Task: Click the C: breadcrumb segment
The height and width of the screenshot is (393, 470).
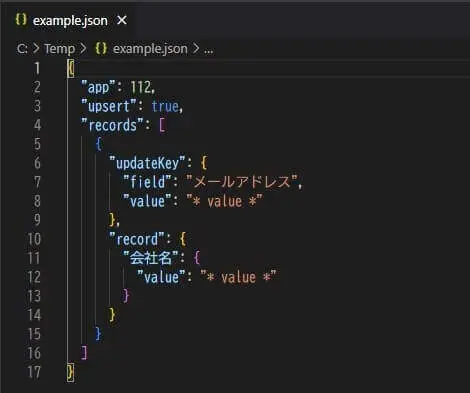Action: 22,49
